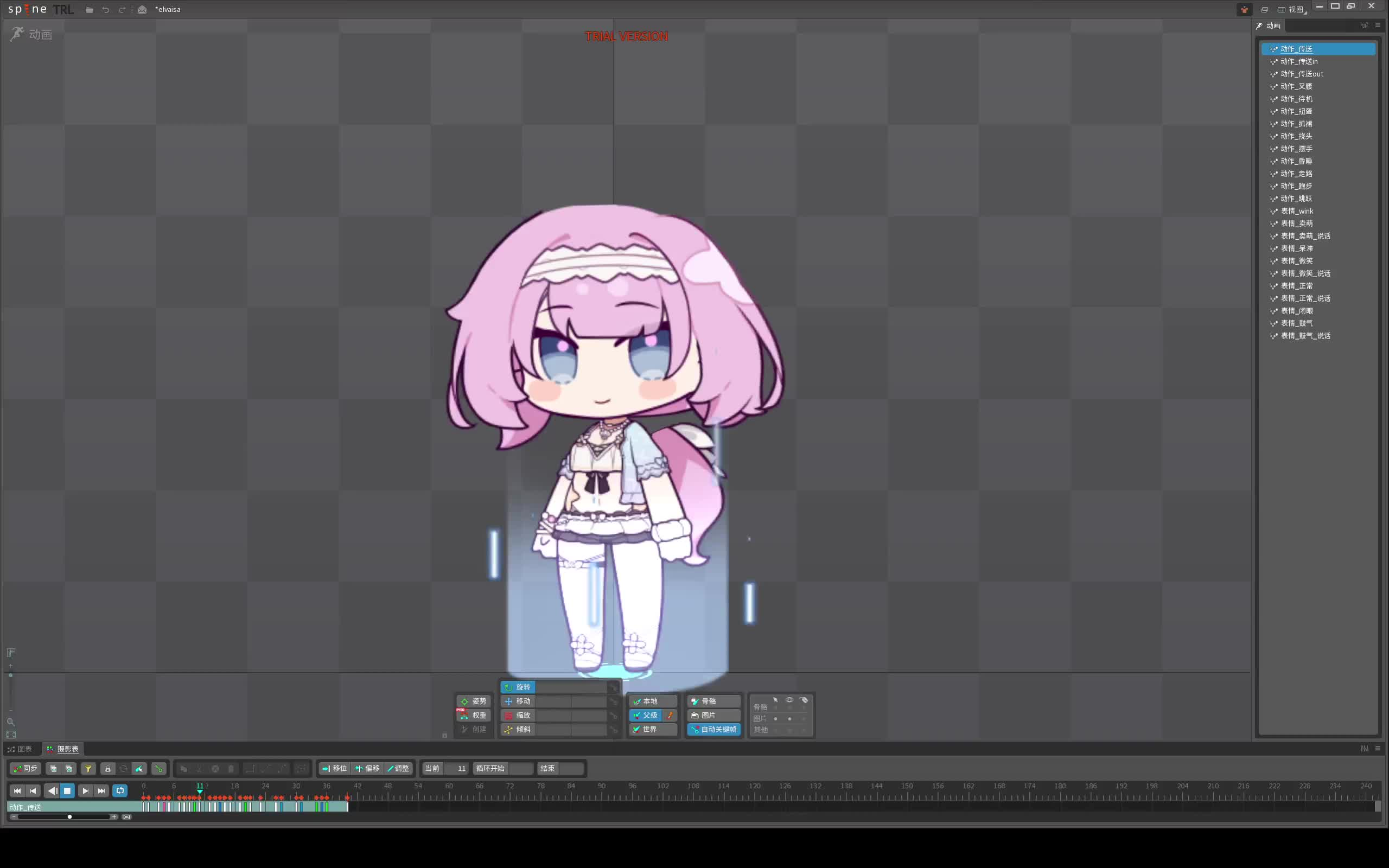Select the 移动 translate tool

point(518,701)
